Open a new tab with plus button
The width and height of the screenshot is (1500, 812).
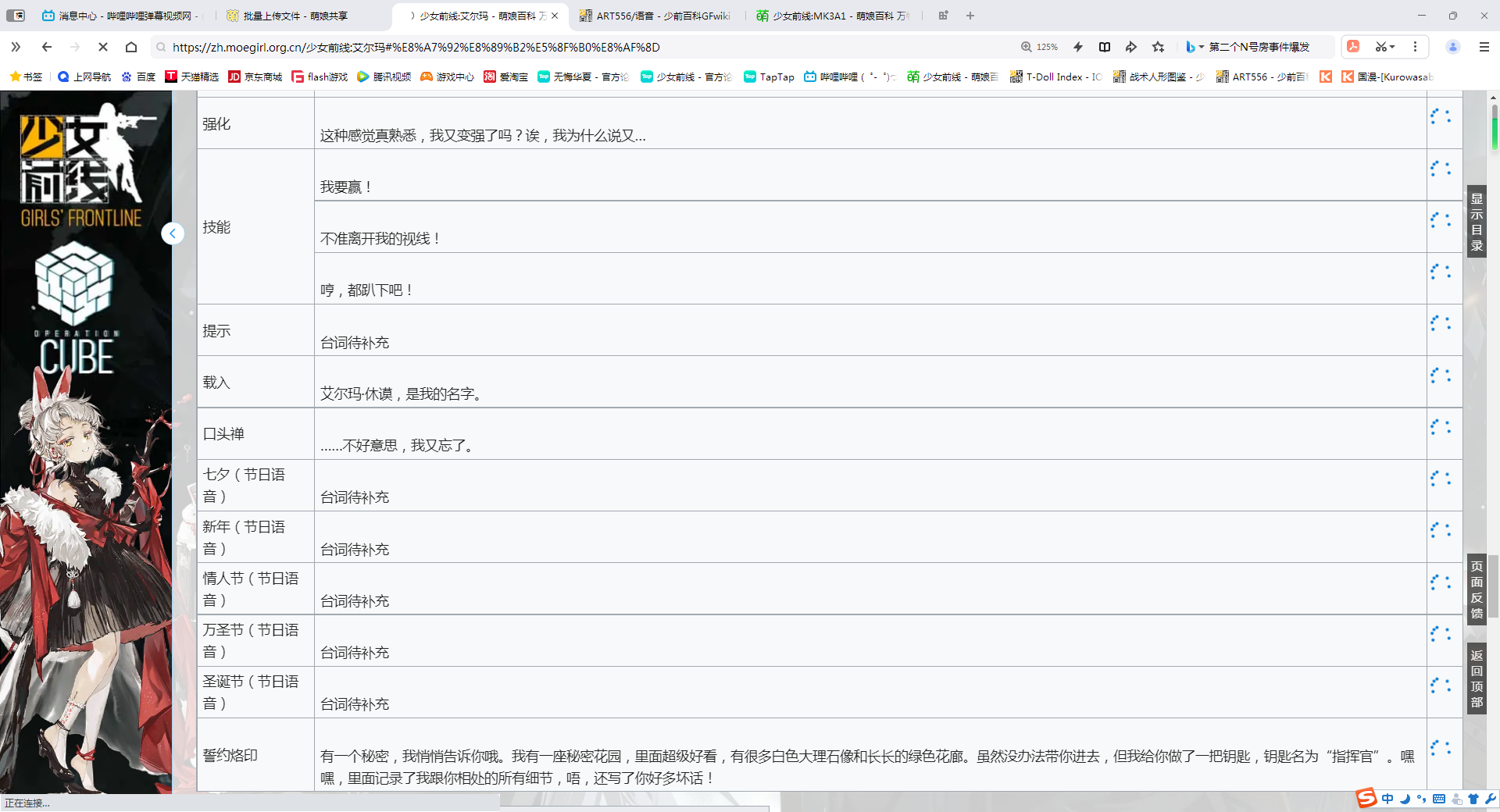click(970, 16)
